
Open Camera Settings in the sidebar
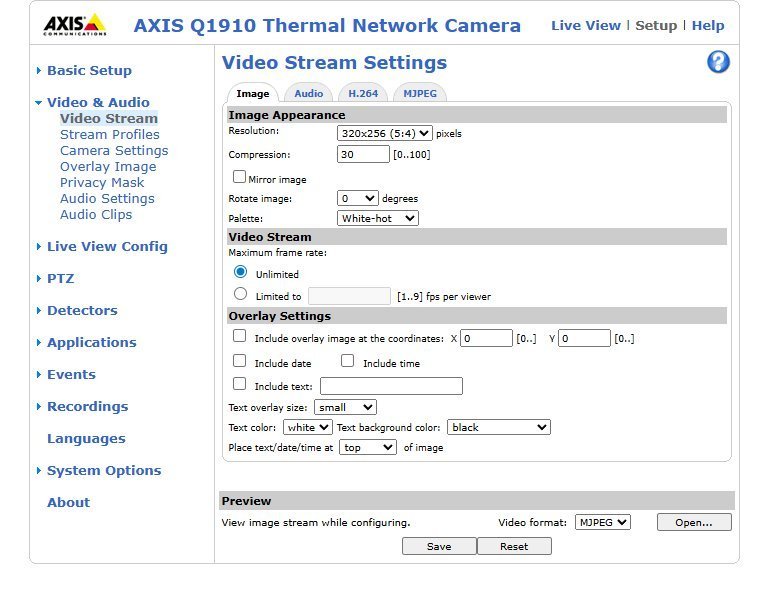[x=114, y=150]
